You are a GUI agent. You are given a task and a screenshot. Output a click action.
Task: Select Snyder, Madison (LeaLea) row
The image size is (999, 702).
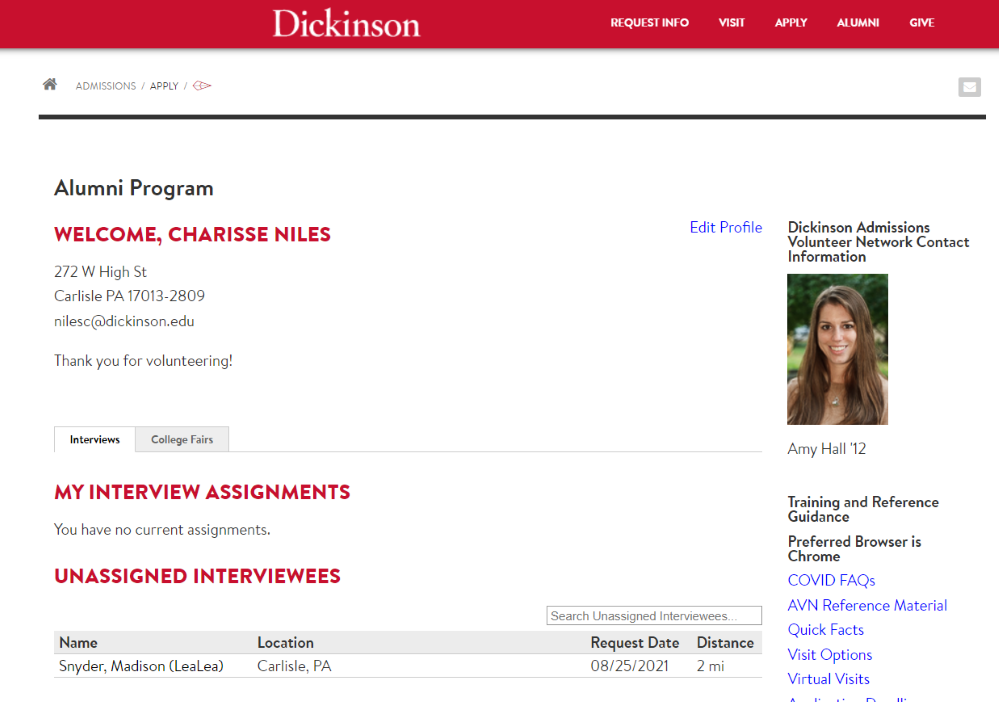pyautogui.click(x=408, y=666)
